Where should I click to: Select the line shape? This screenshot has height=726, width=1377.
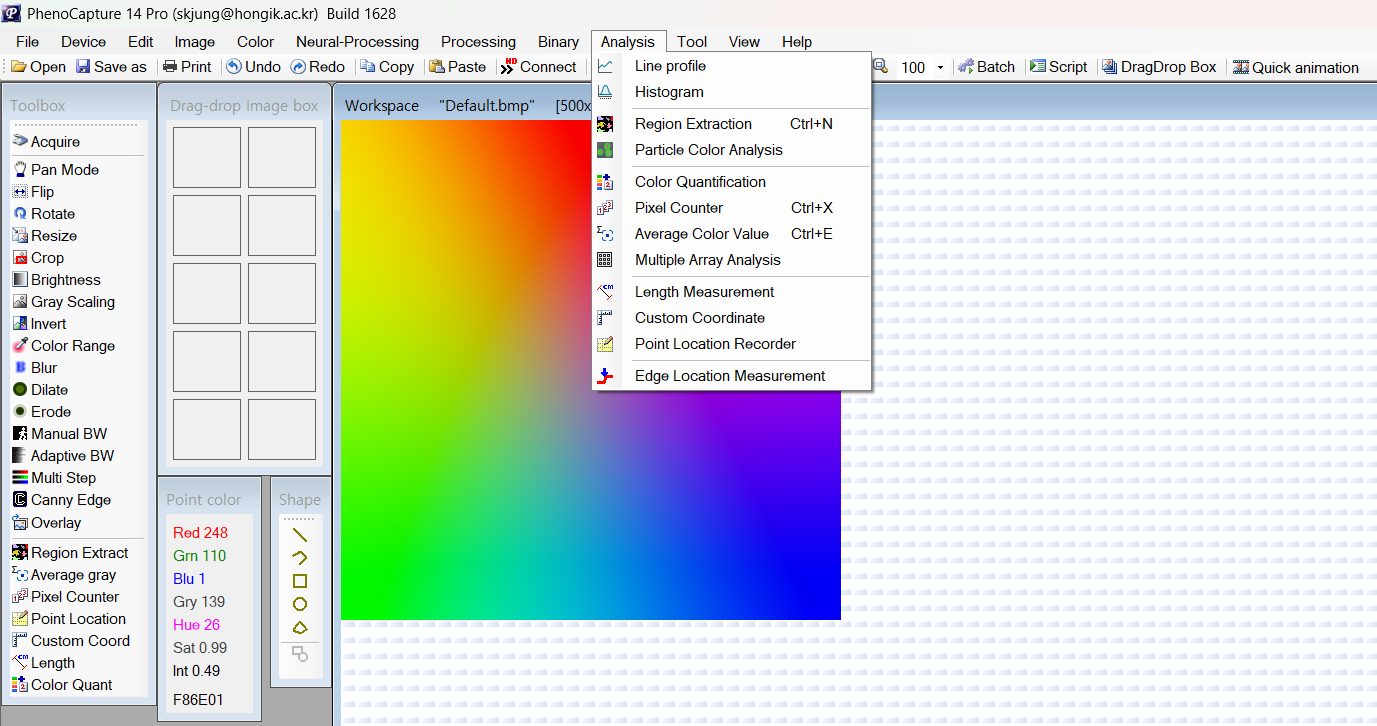299,535
